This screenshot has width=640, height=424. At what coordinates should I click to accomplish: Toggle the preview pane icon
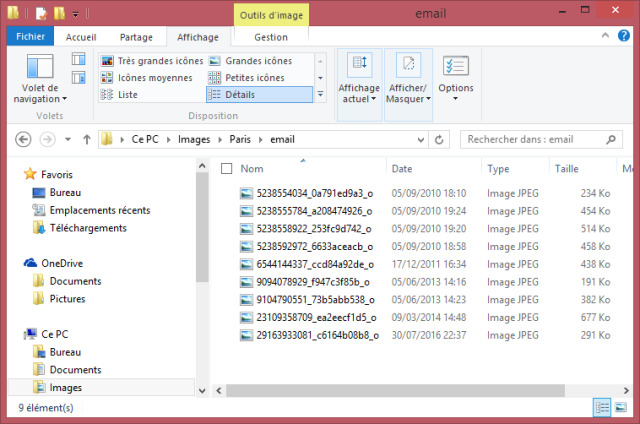78,59
